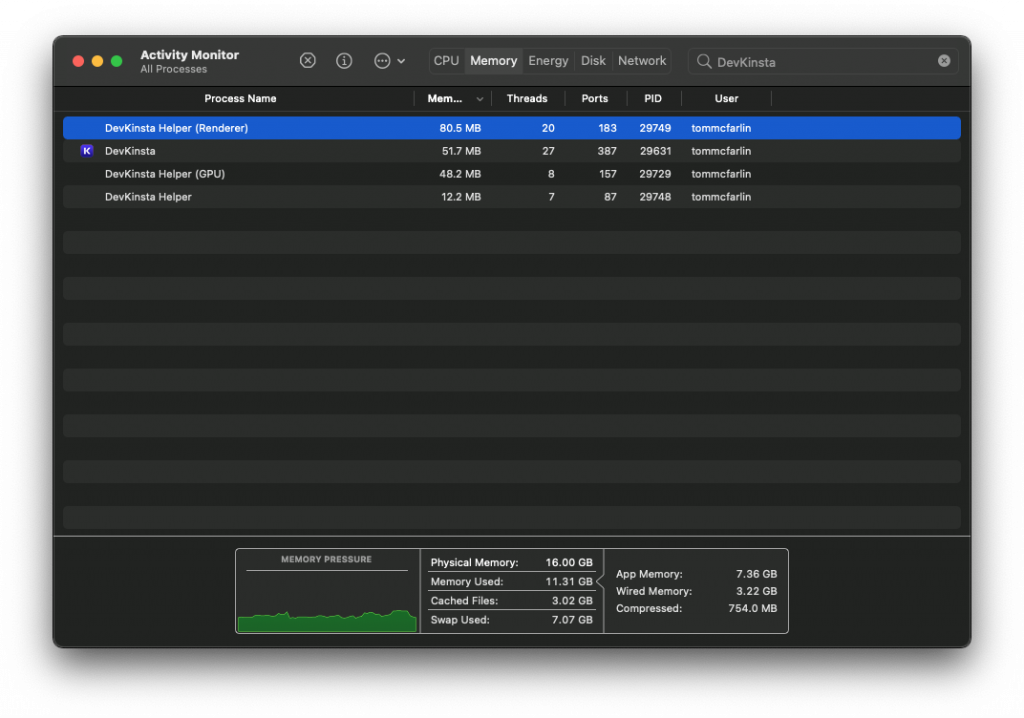The image size is (1024, 718).
Task: Select the DevKinsta main process name
Action: pos(130,151)
